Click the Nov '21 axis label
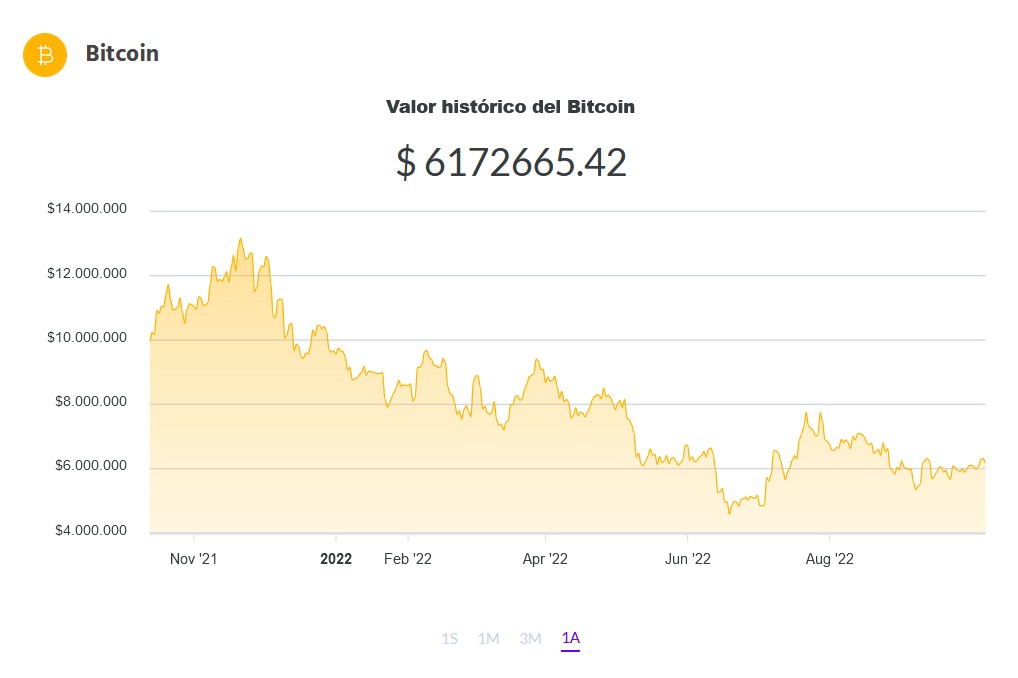The image size is (1018, 678). coord(194,559)
